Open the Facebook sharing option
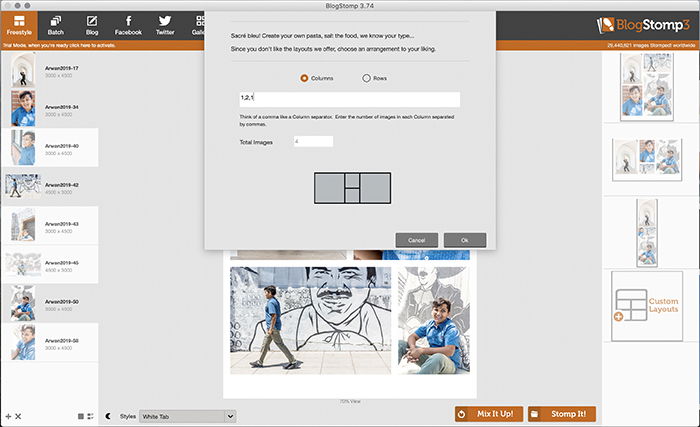The image size is (700, 427). (128, 25)
